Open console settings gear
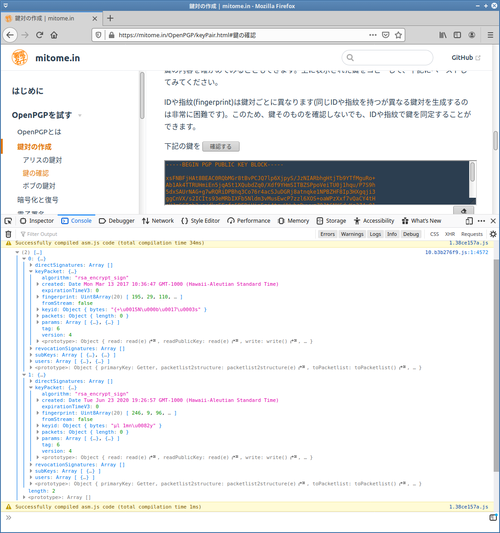Image resolution: width=500 pixels, height=533 pixels. tap(493, 234)
